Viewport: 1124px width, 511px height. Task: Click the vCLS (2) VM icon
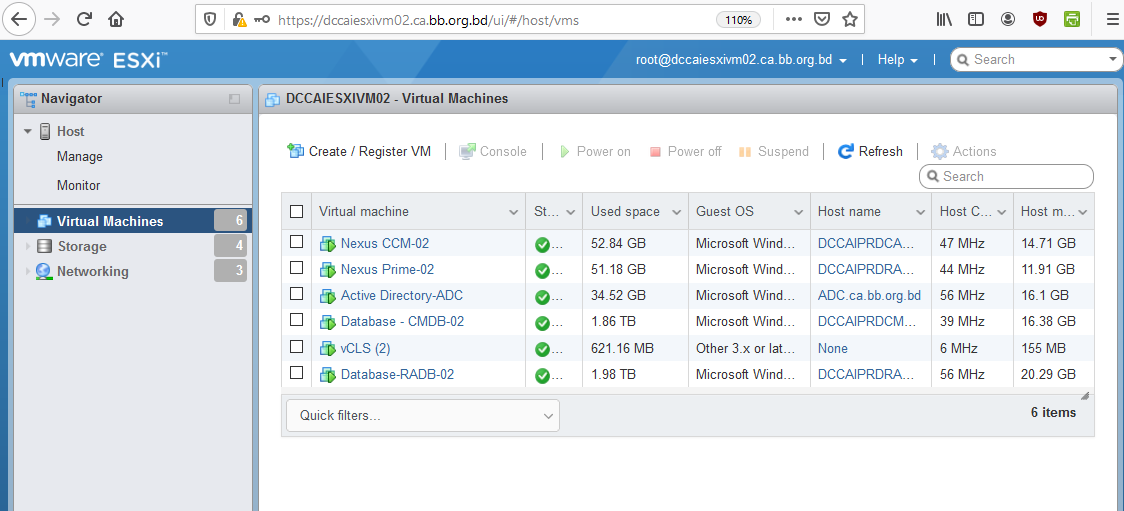(328, 349)
